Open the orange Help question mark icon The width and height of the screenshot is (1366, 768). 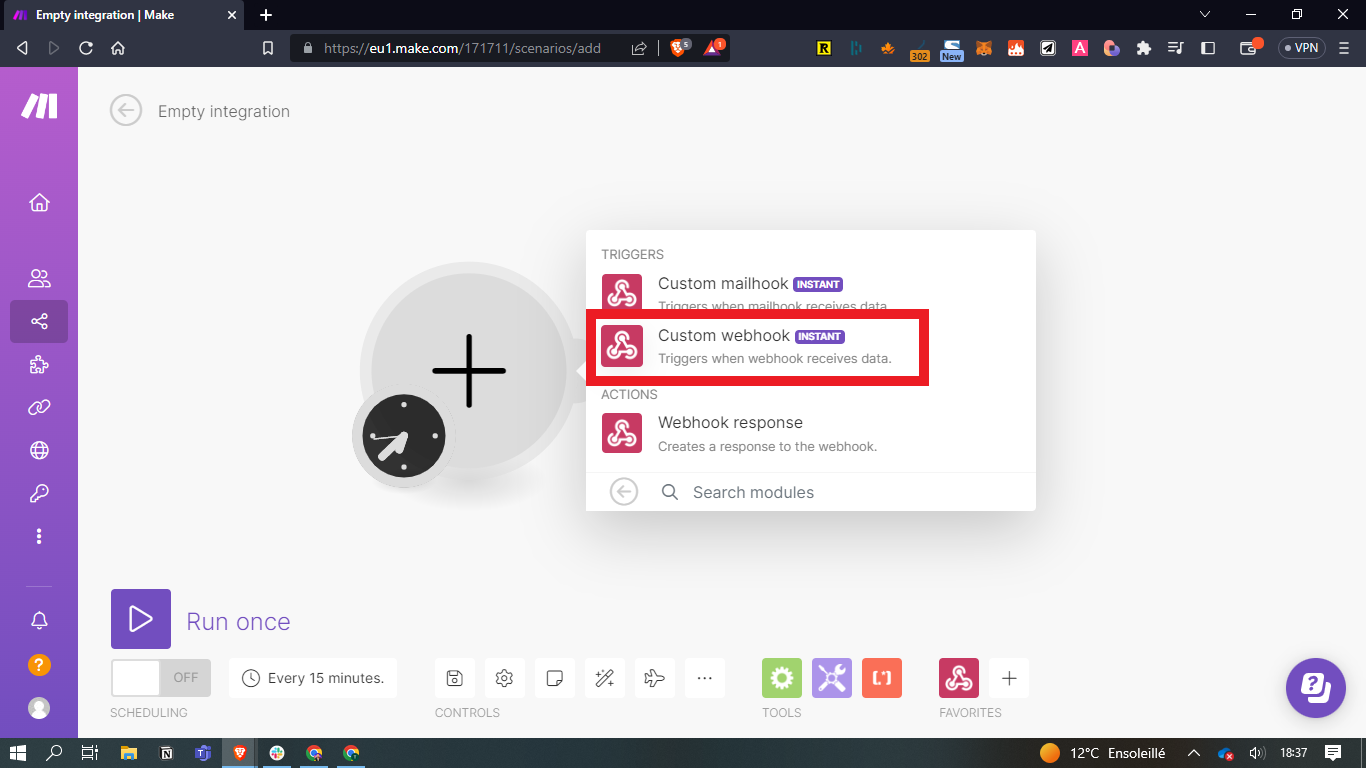39,664
